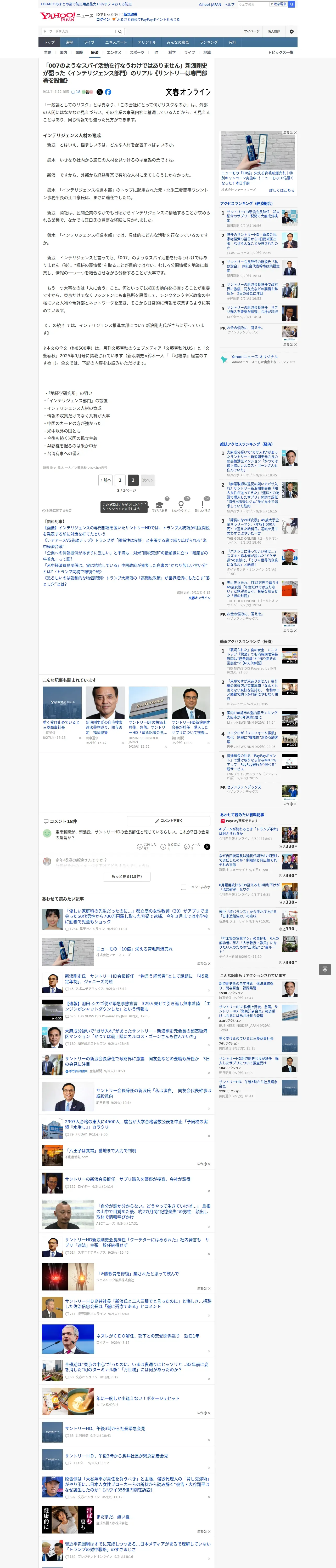Open the comment count bubble under the headline
Image resolution: width=336 pixels, height=1568 pixels.
coord(76,92)
